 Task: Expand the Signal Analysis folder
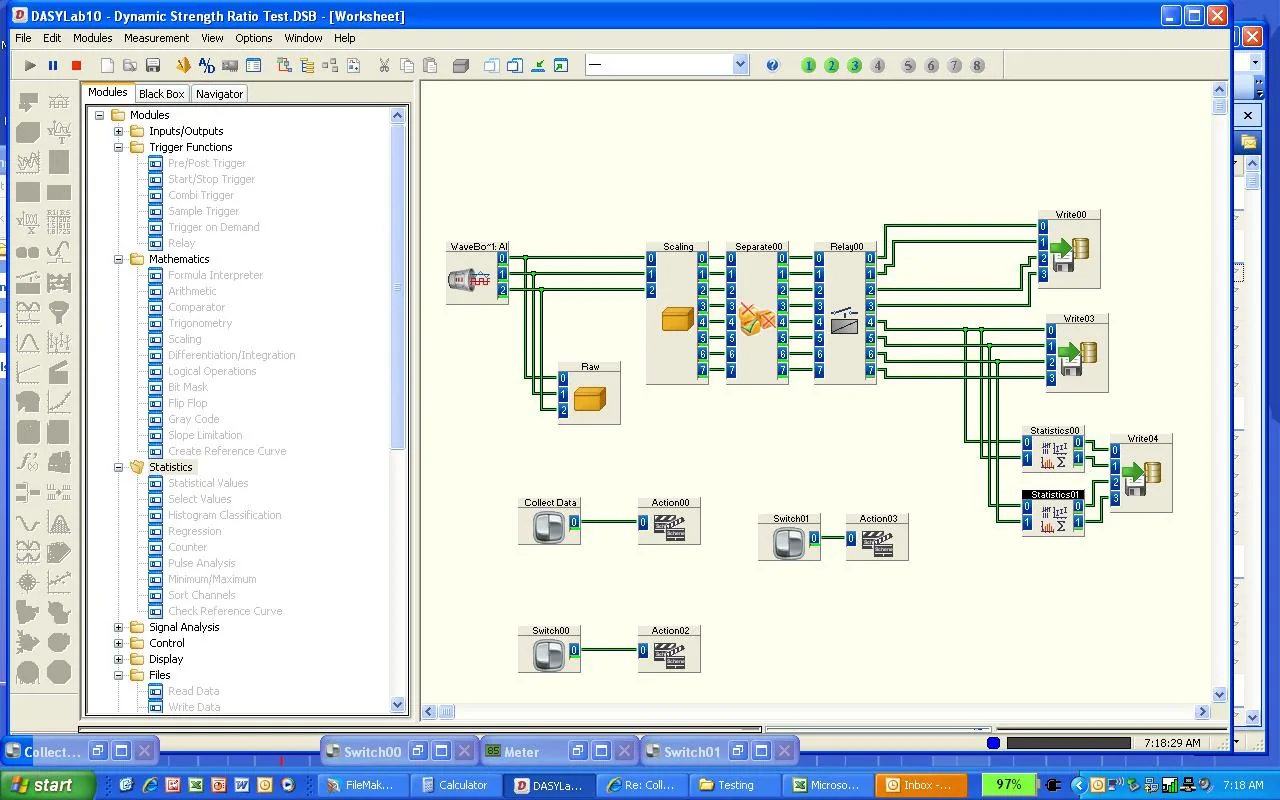(119, 627)
